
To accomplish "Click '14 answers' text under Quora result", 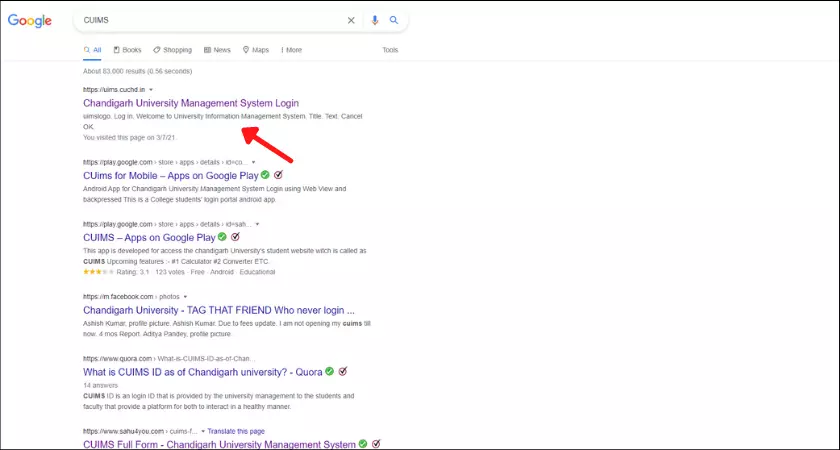I will [x=100, y=386].
